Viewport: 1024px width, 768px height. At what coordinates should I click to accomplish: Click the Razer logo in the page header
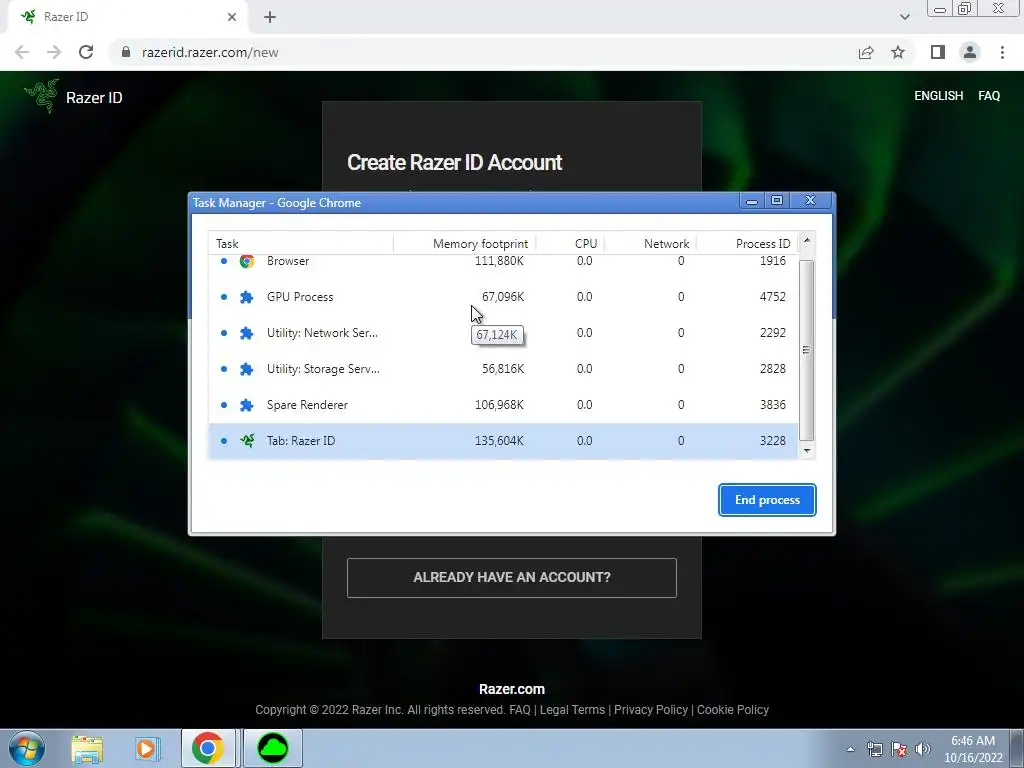coord(42,97)
